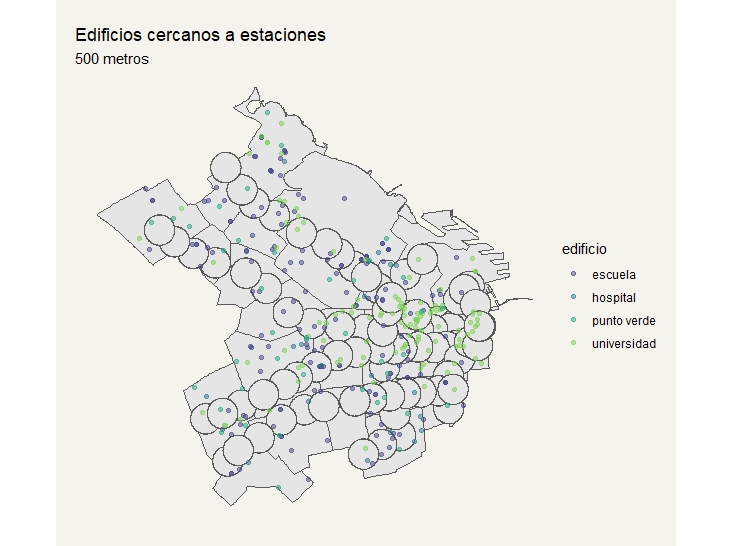The image size is (732, 546).
Task: Click the '500 metros' subtitle
Action: click(x=112, y=59)
